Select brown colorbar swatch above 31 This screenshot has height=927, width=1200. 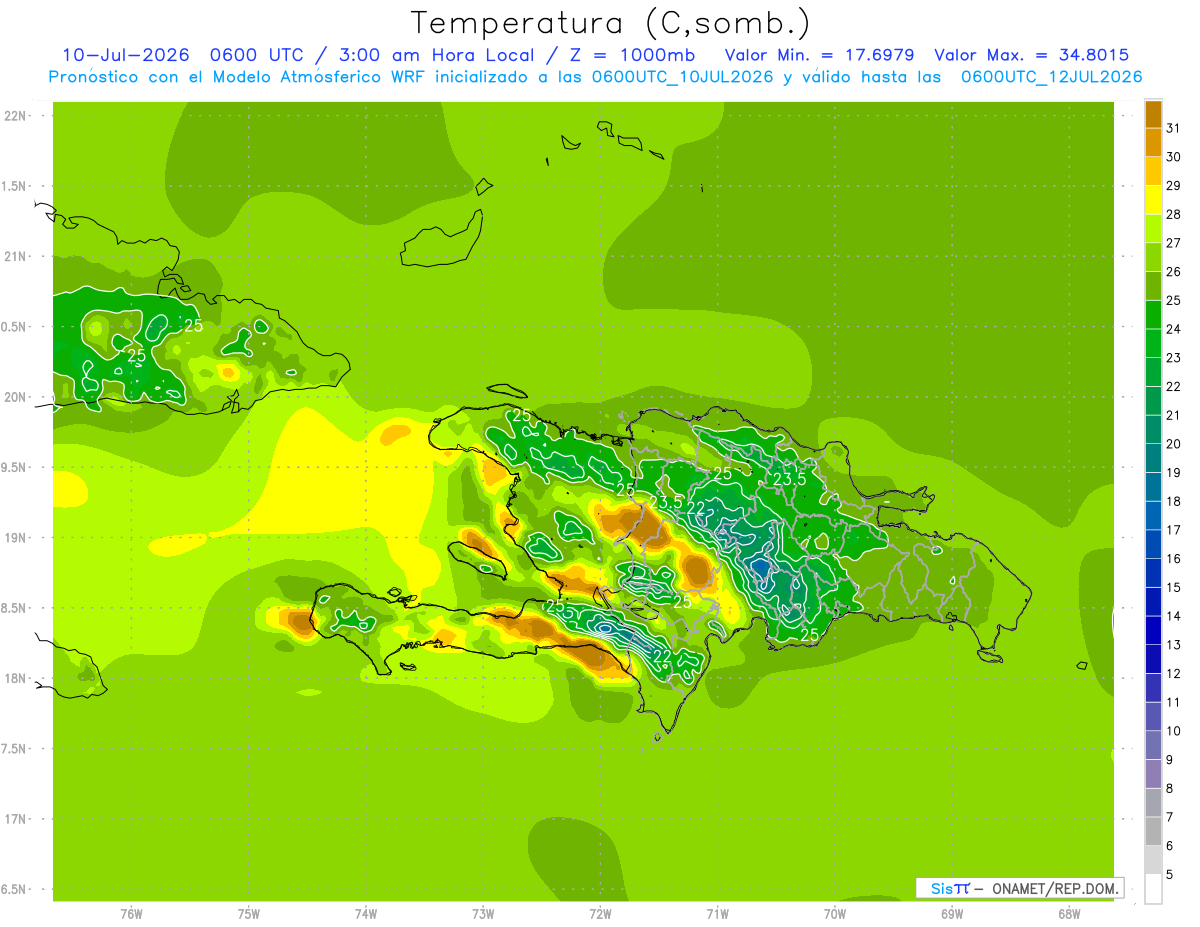pyautogui.click(x=1153, y=113)
